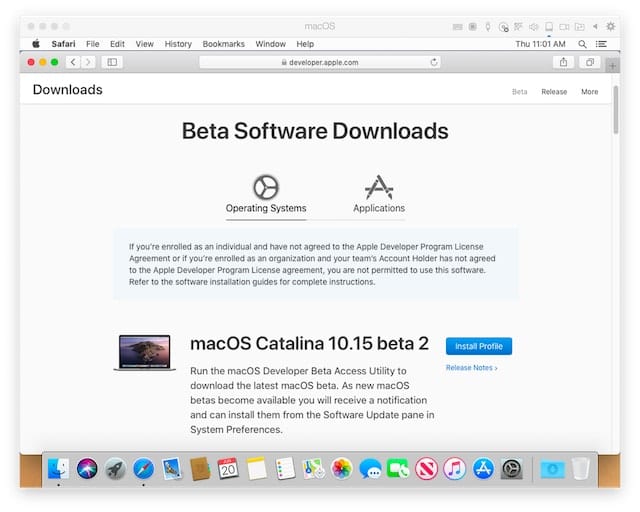Select the Applications category icon

point(379,187)
